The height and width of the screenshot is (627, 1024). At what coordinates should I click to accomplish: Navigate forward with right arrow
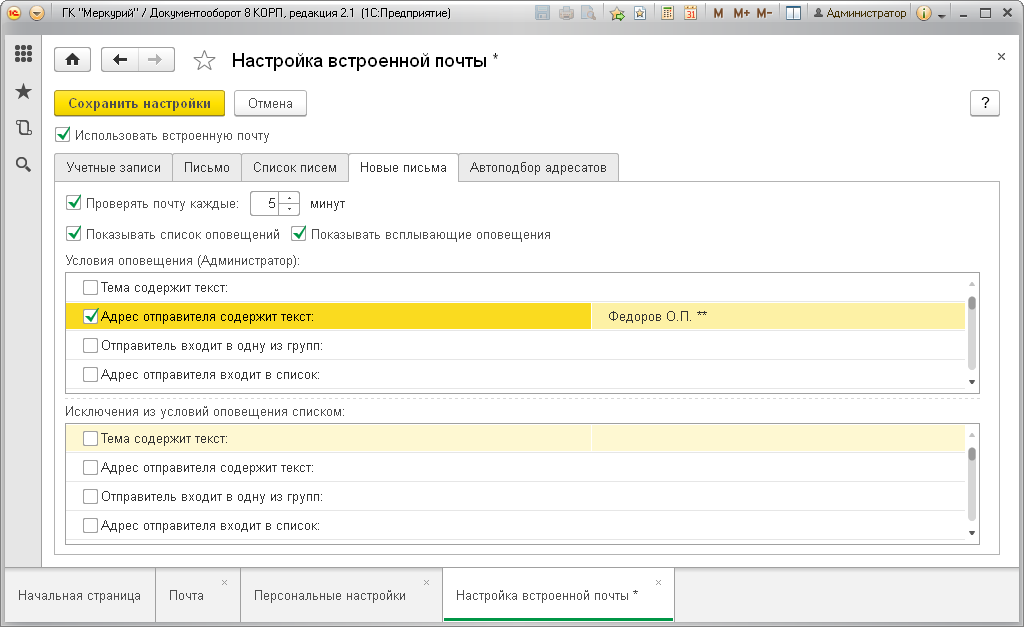(155, 60)
